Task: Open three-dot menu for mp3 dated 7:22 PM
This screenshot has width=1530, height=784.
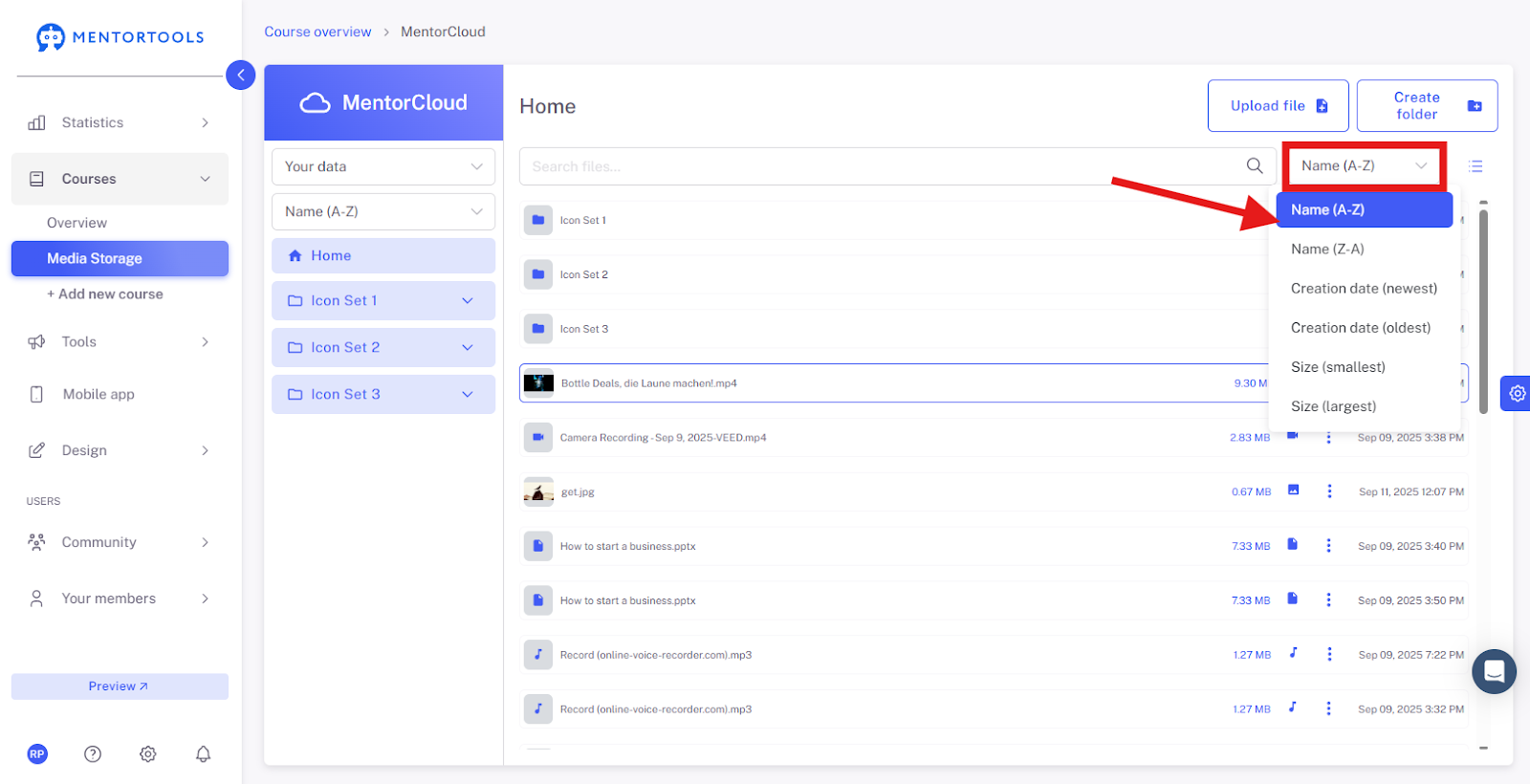Action: pyautogui.click(x=1329, y=655)
